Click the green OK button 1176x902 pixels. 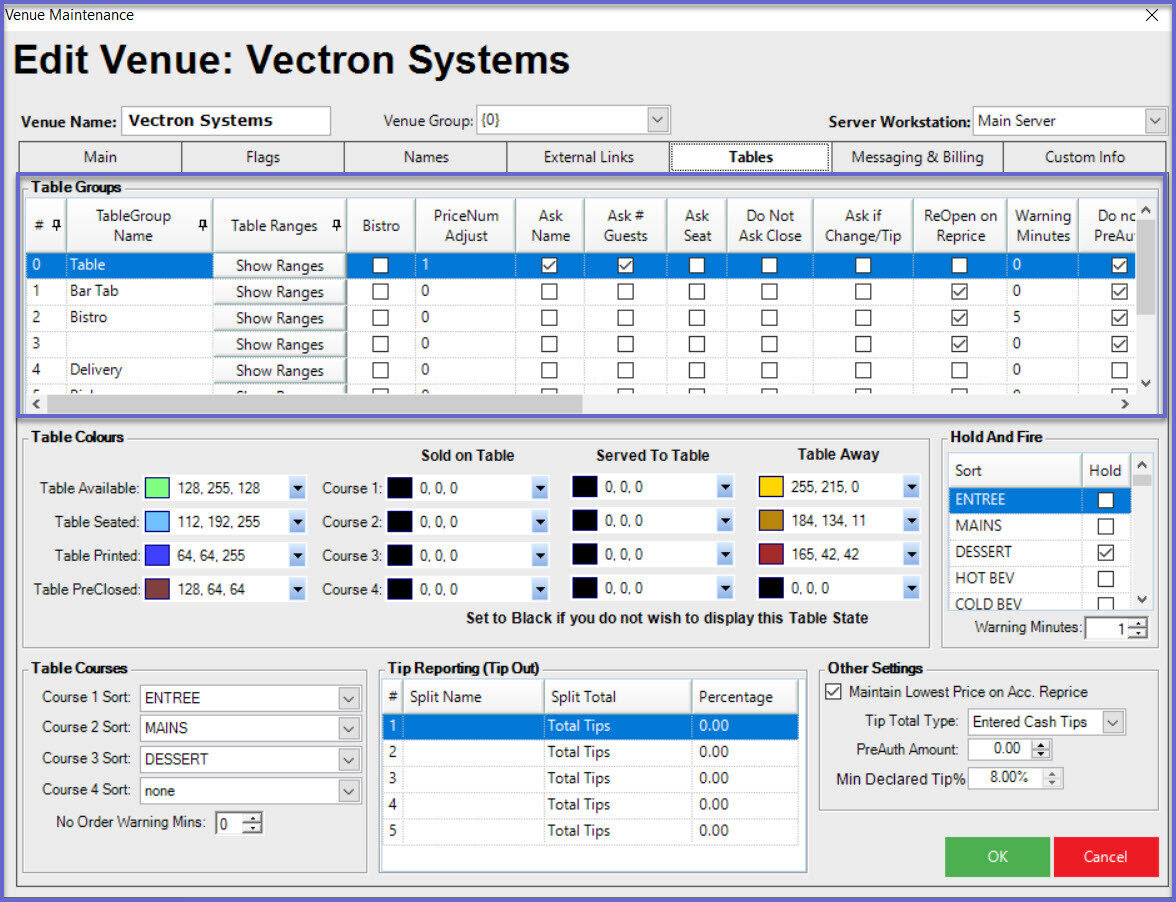[x=997, y=857]
